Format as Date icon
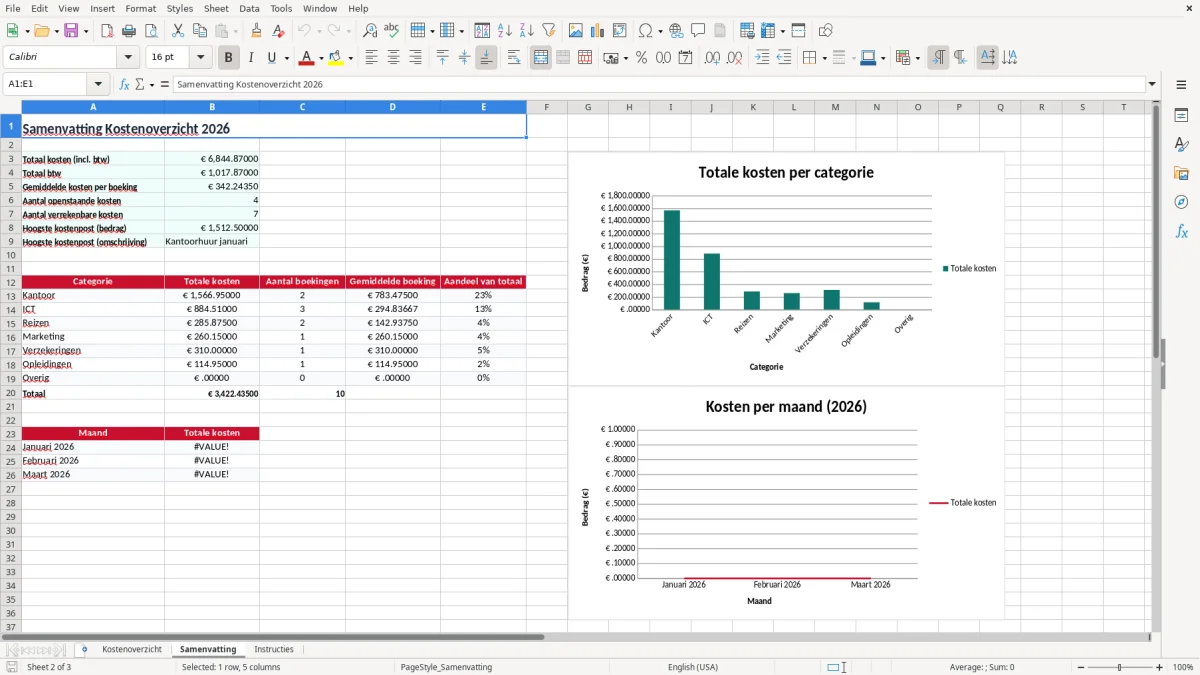Screen dimensions: 1200x675 point(686,58)
